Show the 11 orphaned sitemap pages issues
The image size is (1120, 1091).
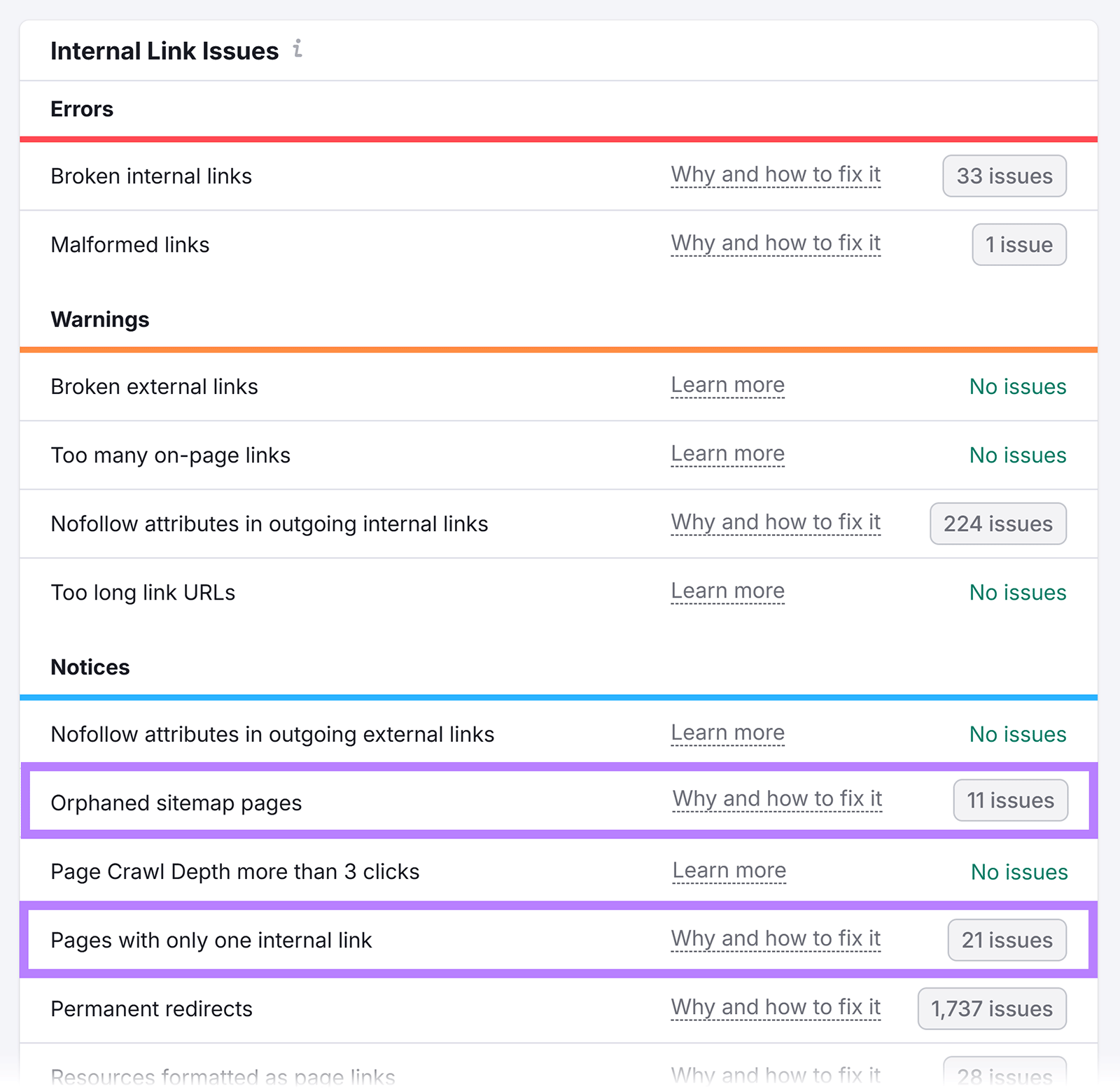[1010, 801]
